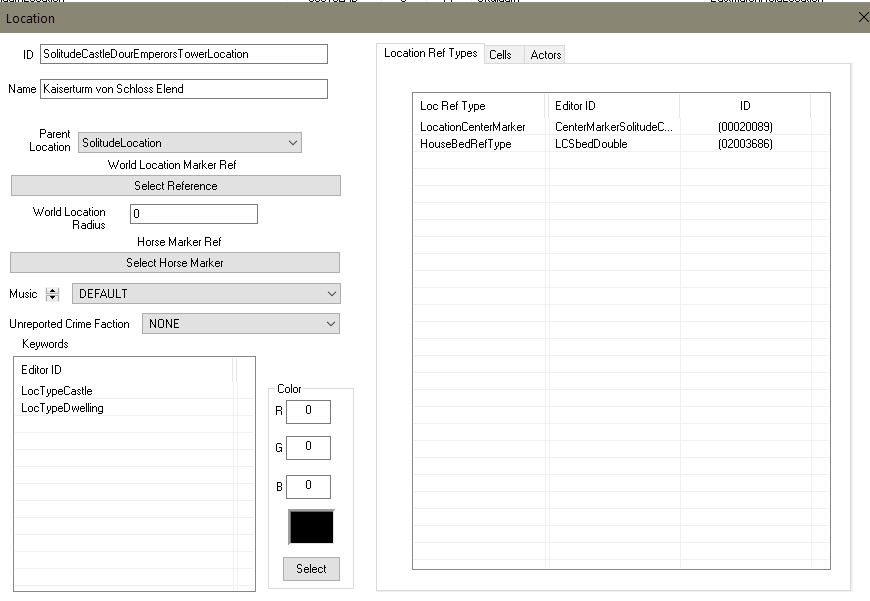Expand the Music DEFAULT dropdown
This screenshot has width=870, height=601.
point(206,294)
